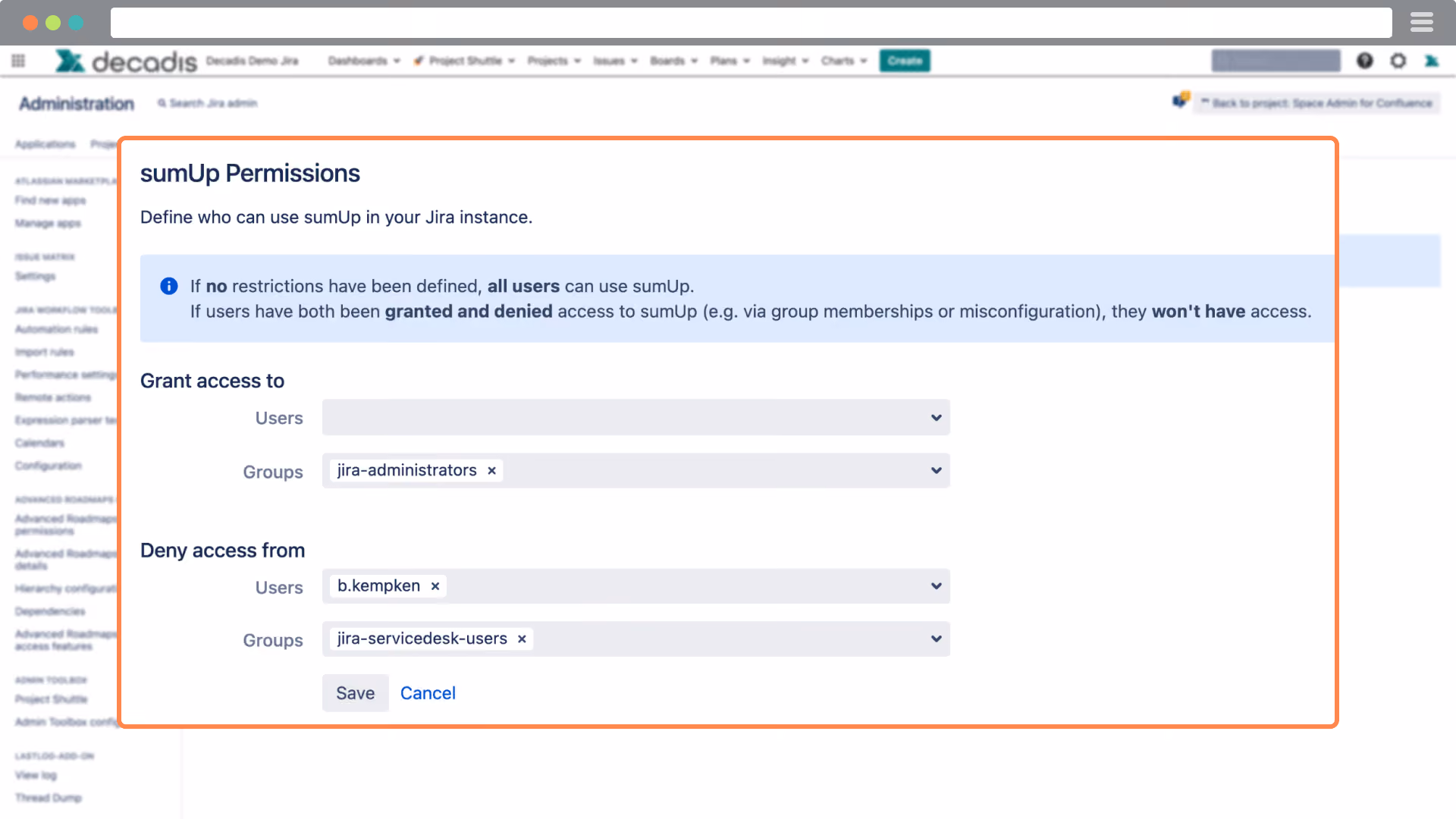1456x819 pixels.
Task: Open Find new apps in sidebar
Action: 50,200
